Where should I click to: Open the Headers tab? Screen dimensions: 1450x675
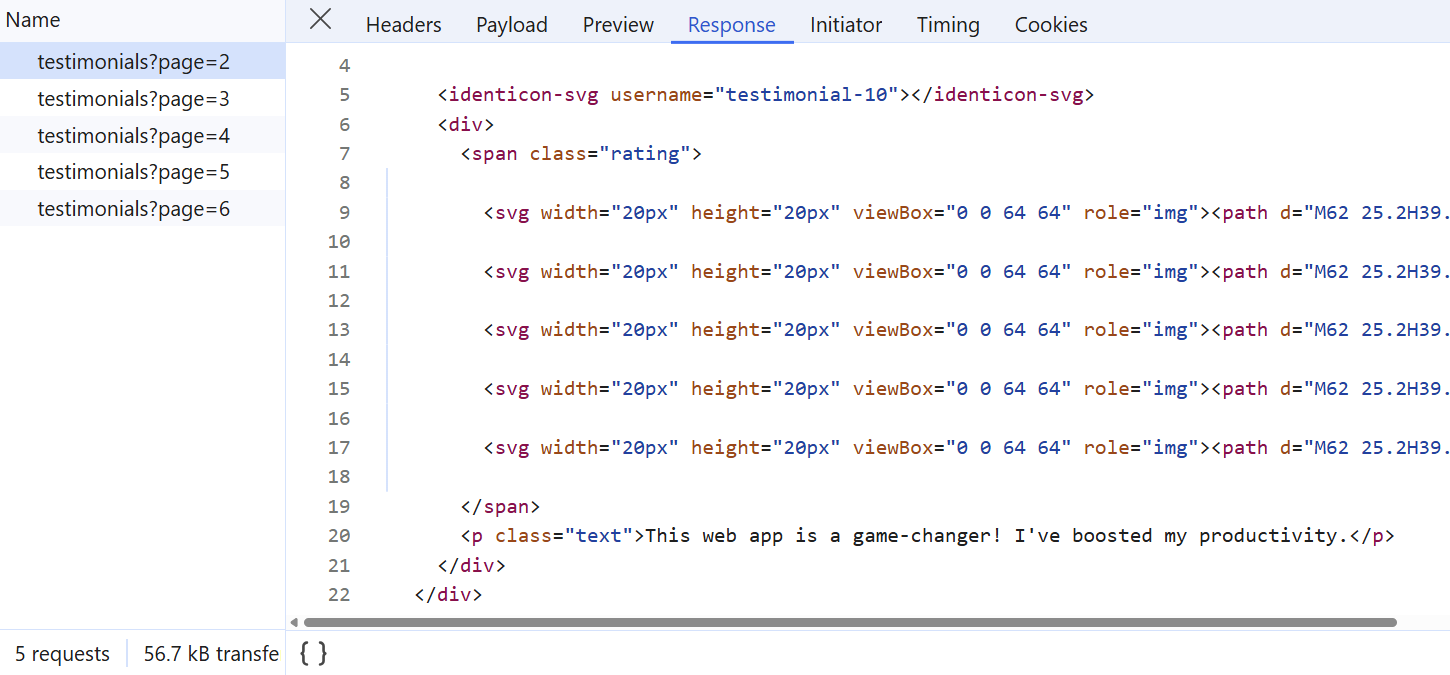pos(403,24)
